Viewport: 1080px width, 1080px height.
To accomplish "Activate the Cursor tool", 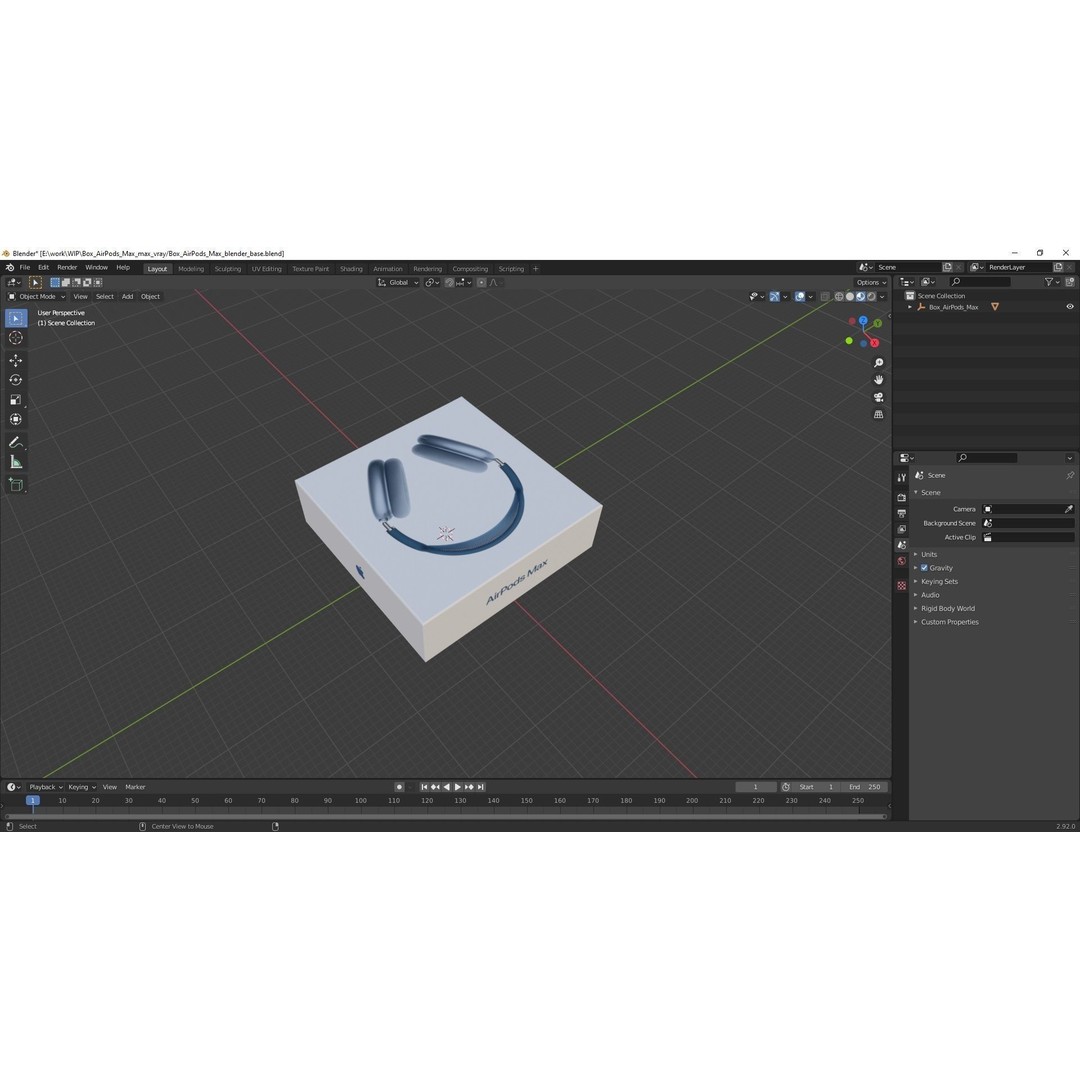I will click(16, 338).
